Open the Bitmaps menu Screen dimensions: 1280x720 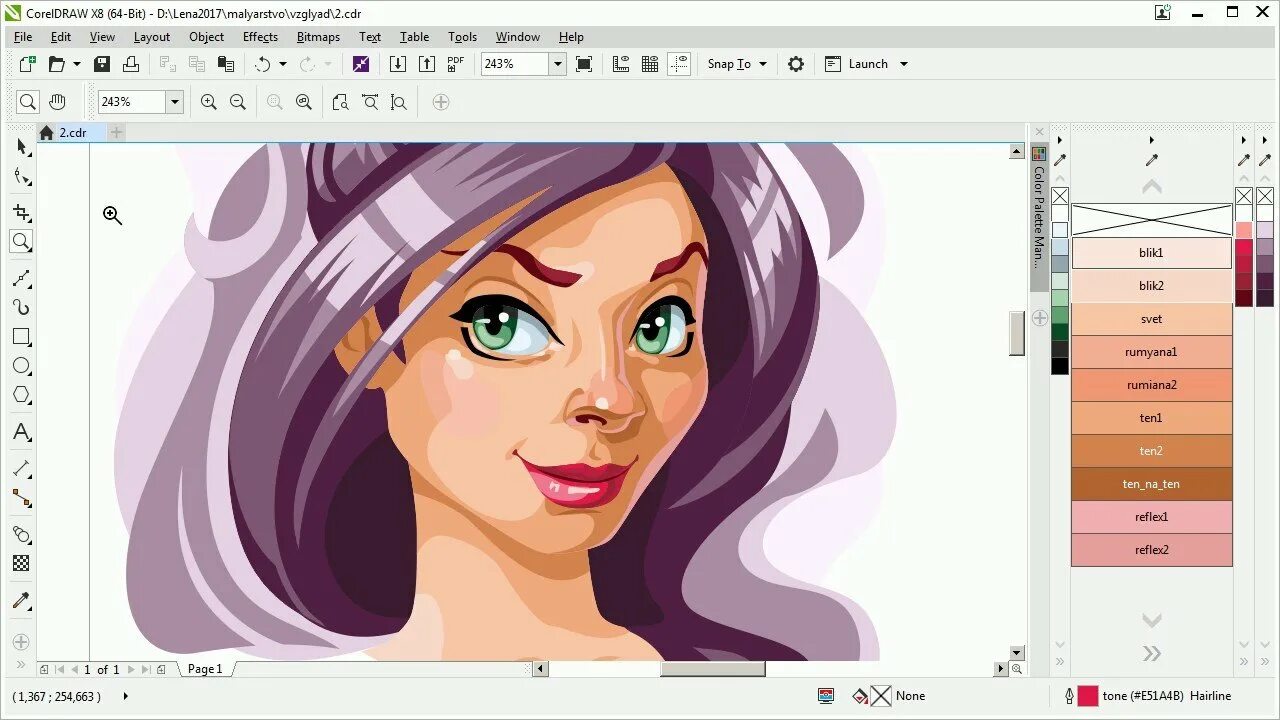click(318, 37)
